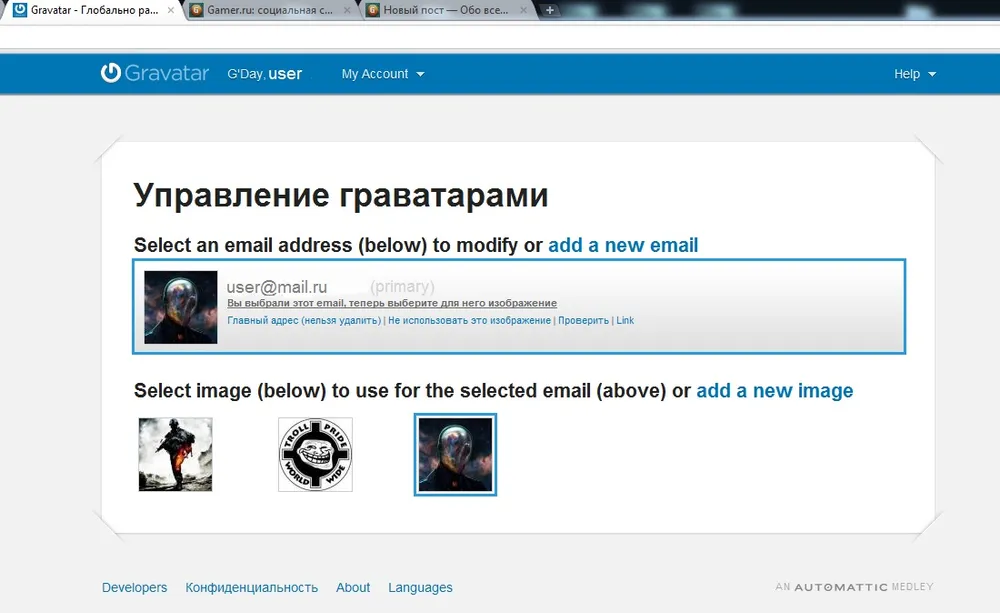This screenshot has width=1000, height=613.
Task: Click the Новый пост tab favicon
Action: click(x=373, y=10)
